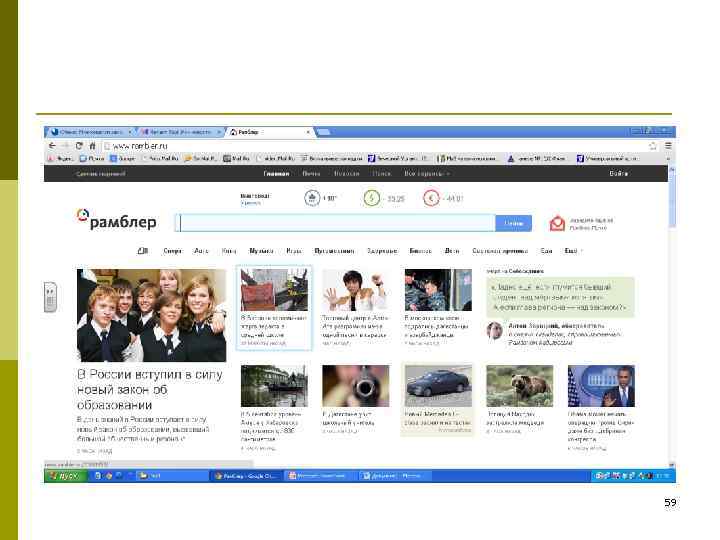The height and width of the screenshot is (540, 720).
Task: Focus the Rambler search field
Action: coord(337,223)
